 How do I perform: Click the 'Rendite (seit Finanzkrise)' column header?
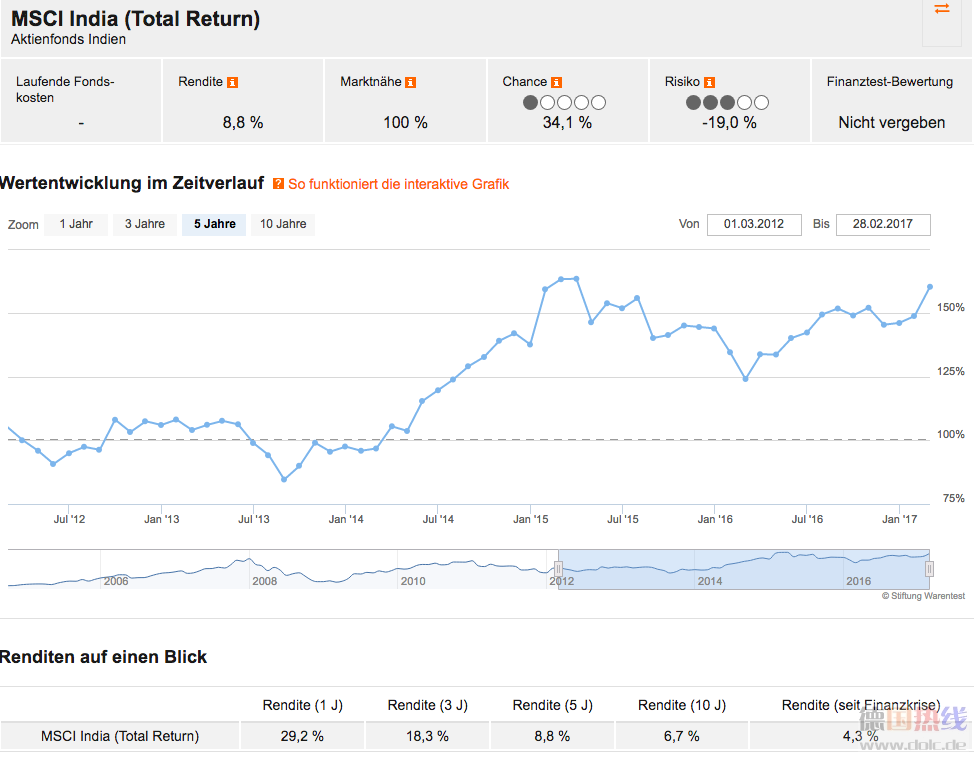[x=861, y=705]
